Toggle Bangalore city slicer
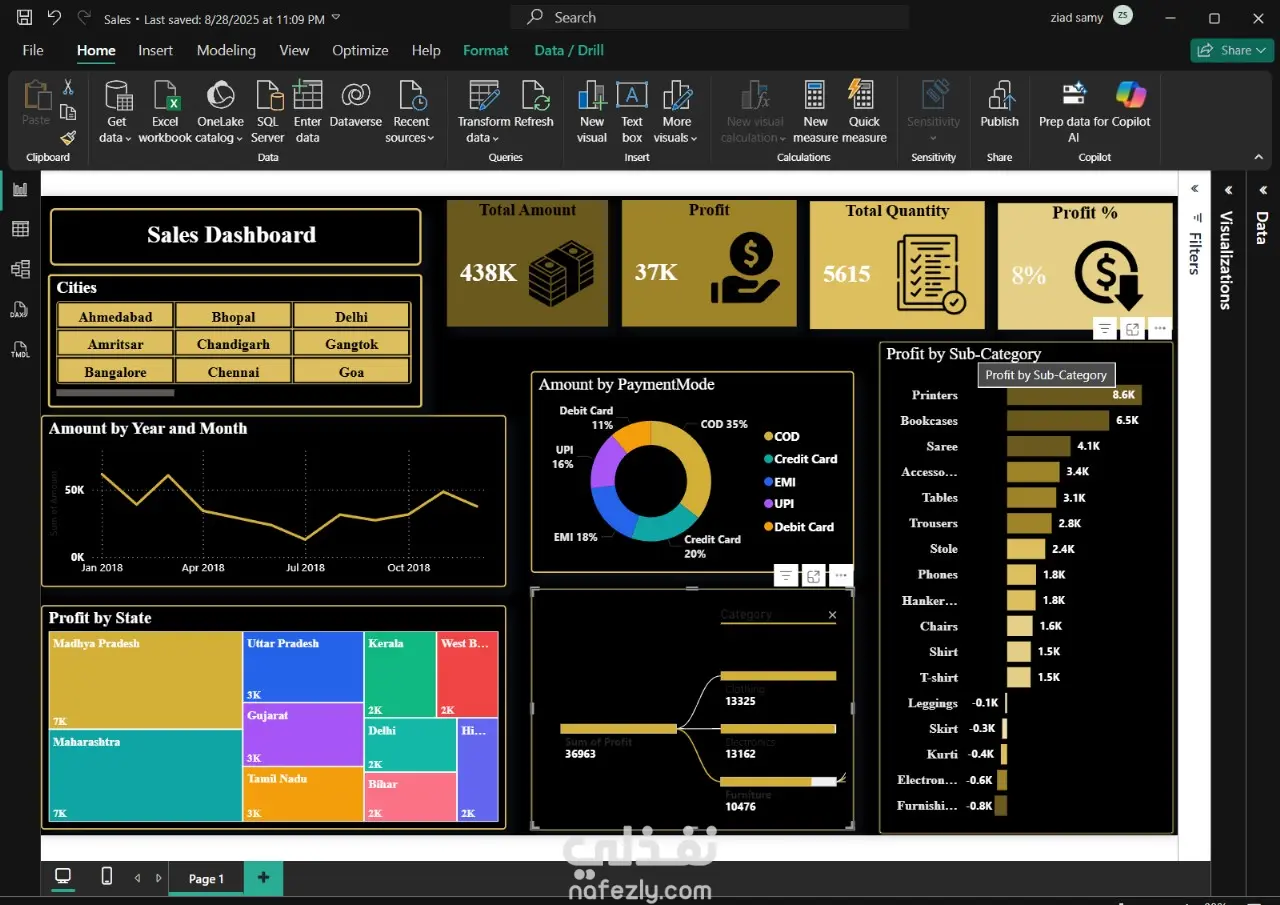This screenshot has width=1280, height=905. [x=116, y=371]
